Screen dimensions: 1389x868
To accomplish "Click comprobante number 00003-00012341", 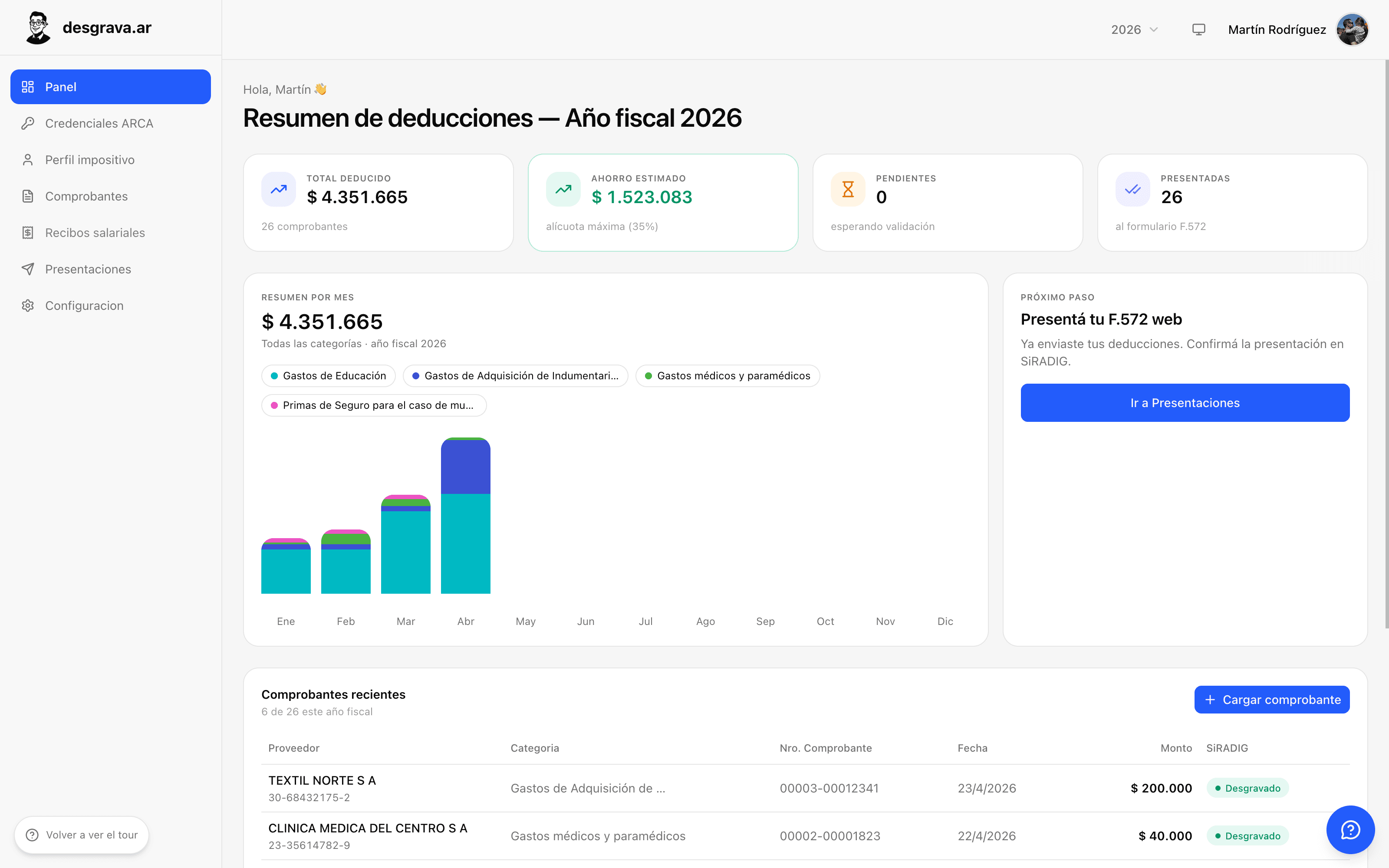I will [829, 788].
